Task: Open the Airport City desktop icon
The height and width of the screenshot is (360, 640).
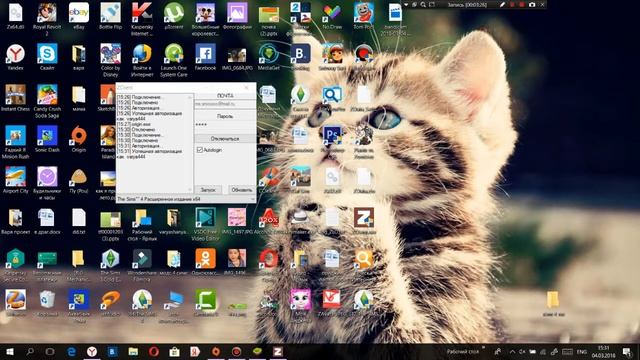Action: [x=16, y=180]
